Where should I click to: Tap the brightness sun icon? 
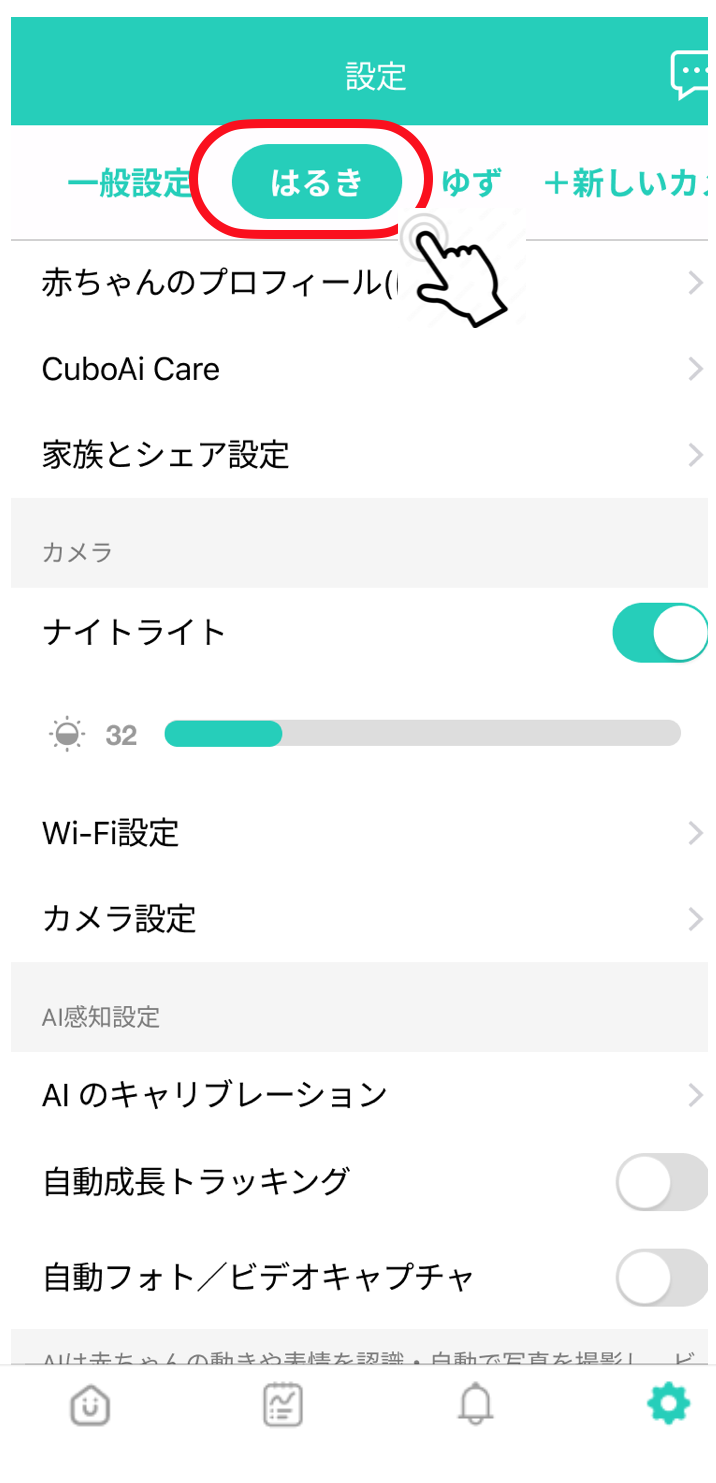point(65,734)
